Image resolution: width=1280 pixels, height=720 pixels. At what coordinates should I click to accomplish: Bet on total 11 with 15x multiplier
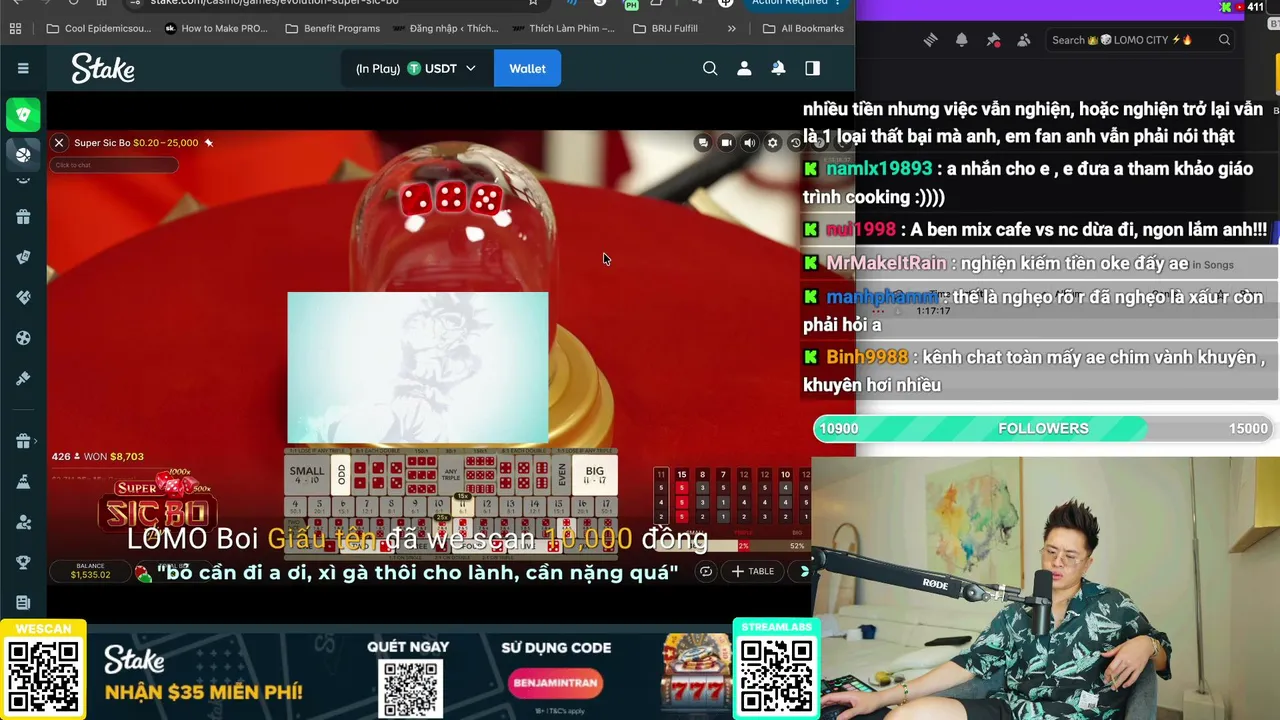pyautogui.click(x=462, y=505)
